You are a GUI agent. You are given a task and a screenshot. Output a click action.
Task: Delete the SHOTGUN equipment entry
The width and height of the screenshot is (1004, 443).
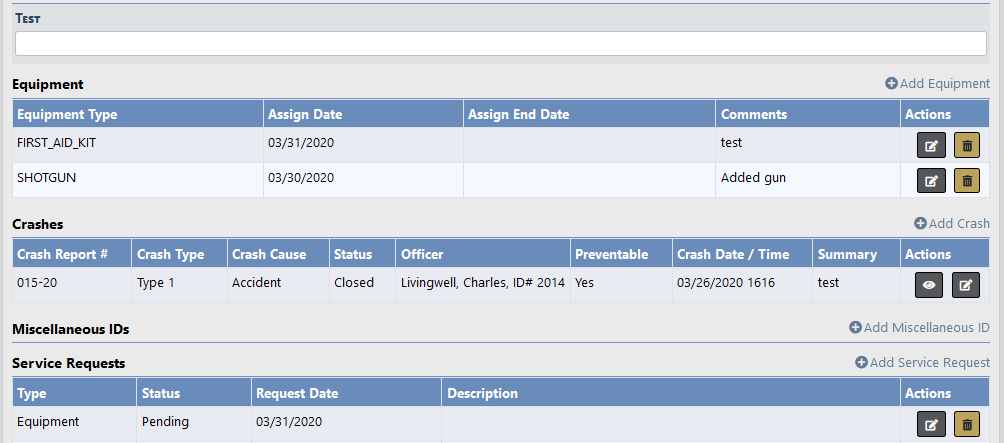tap(966, 180)
